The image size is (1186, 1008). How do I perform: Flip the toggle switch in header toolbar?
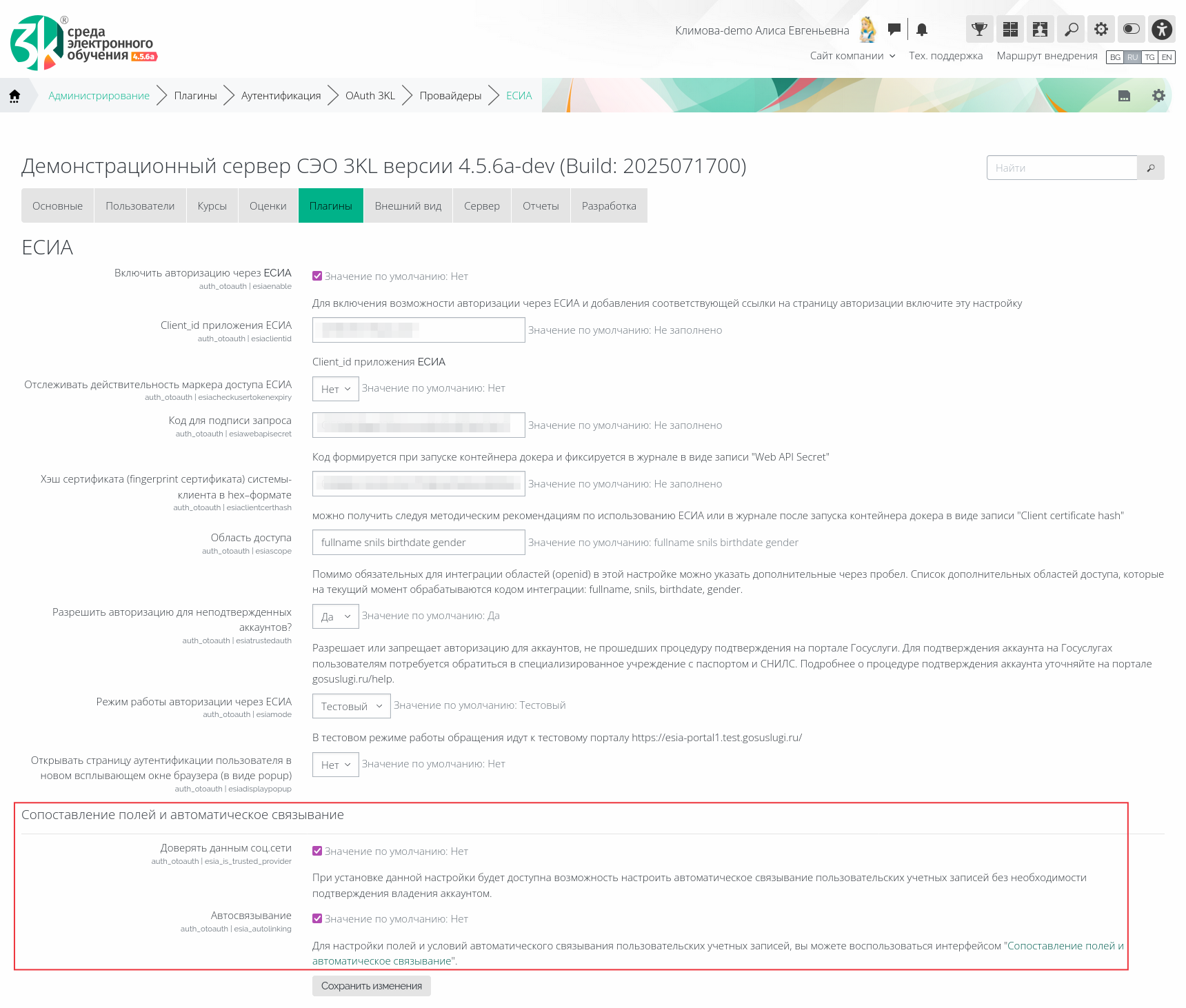1132,29
